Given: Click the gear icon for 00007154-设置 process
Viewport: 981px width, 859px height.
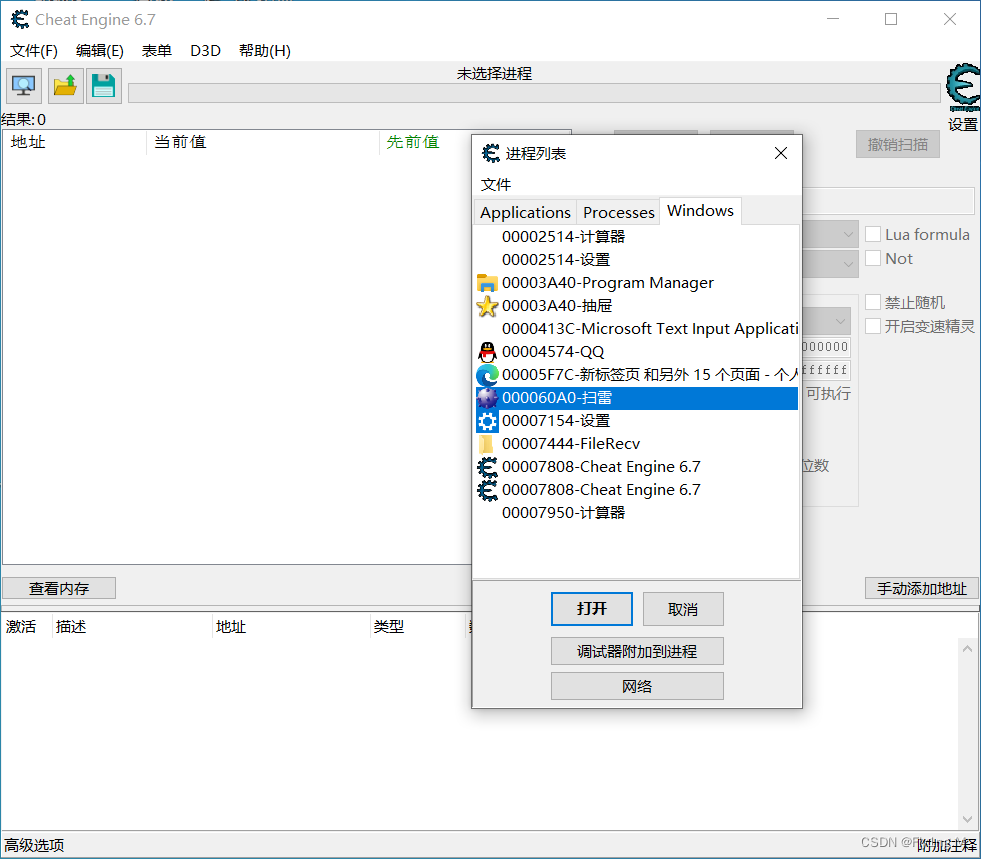Looking at the screenshot, I should 487,420.
